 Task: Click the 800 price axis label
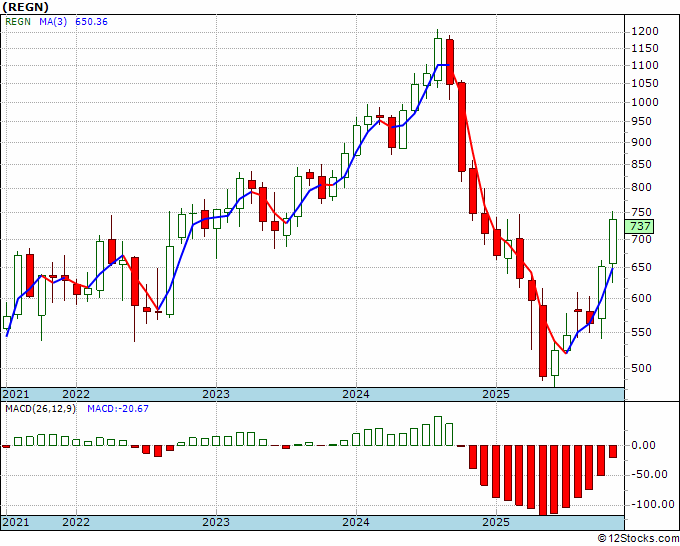(x=642, y=187)
